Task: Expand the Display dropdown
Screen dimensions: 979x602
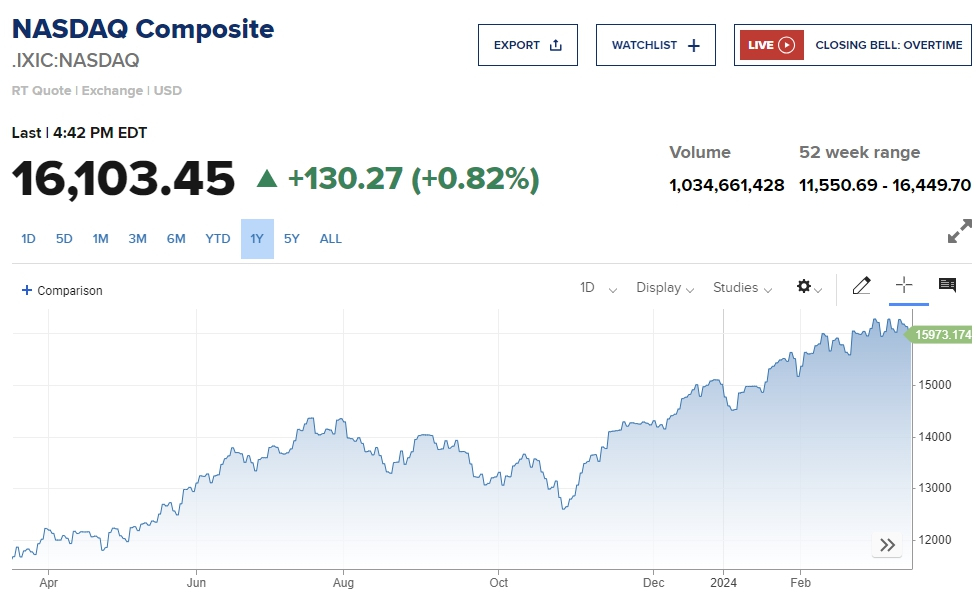Action: point(665,288)
